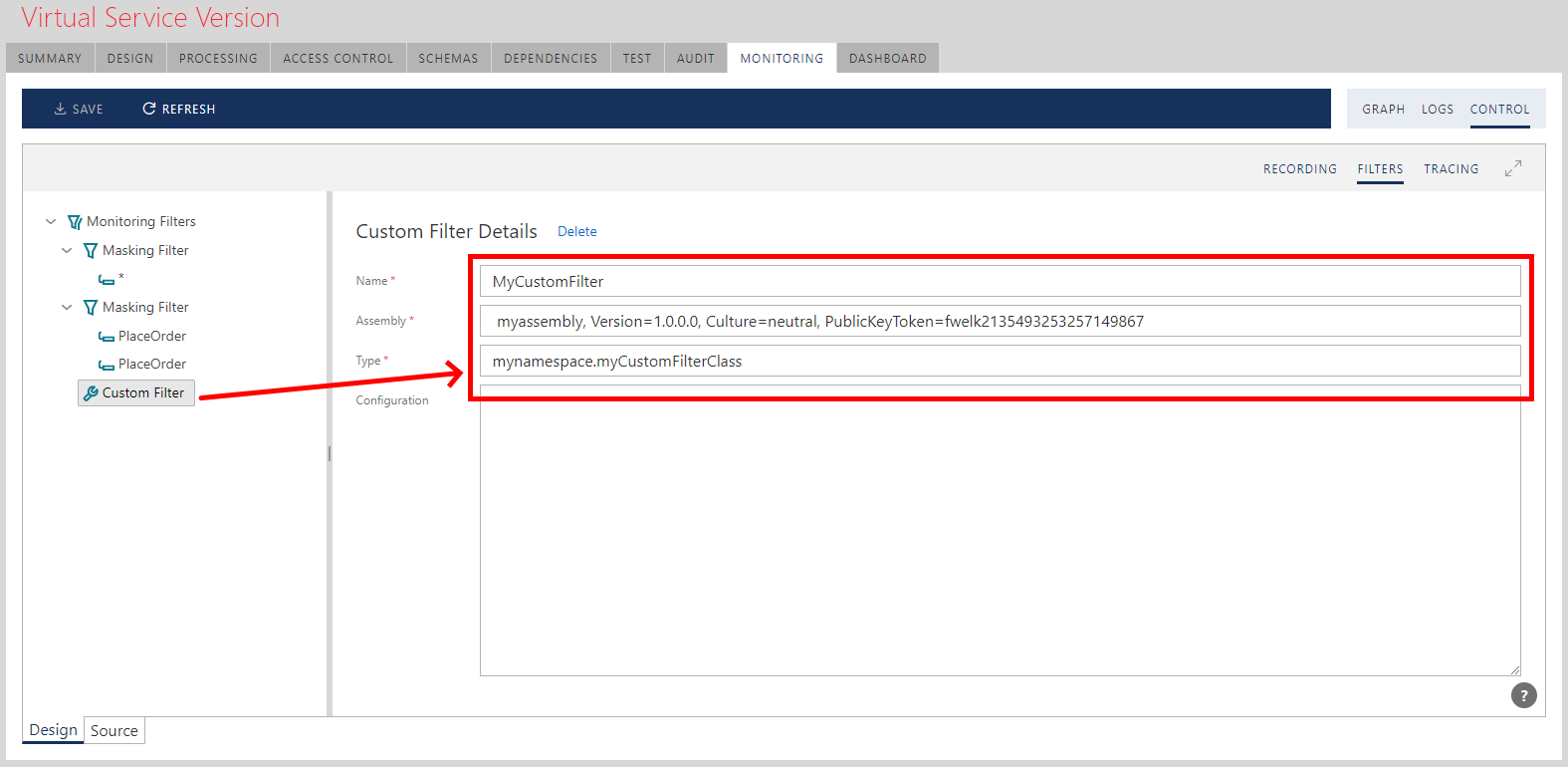Click the Delete link
1568x767 pixels.
(577, 231)
